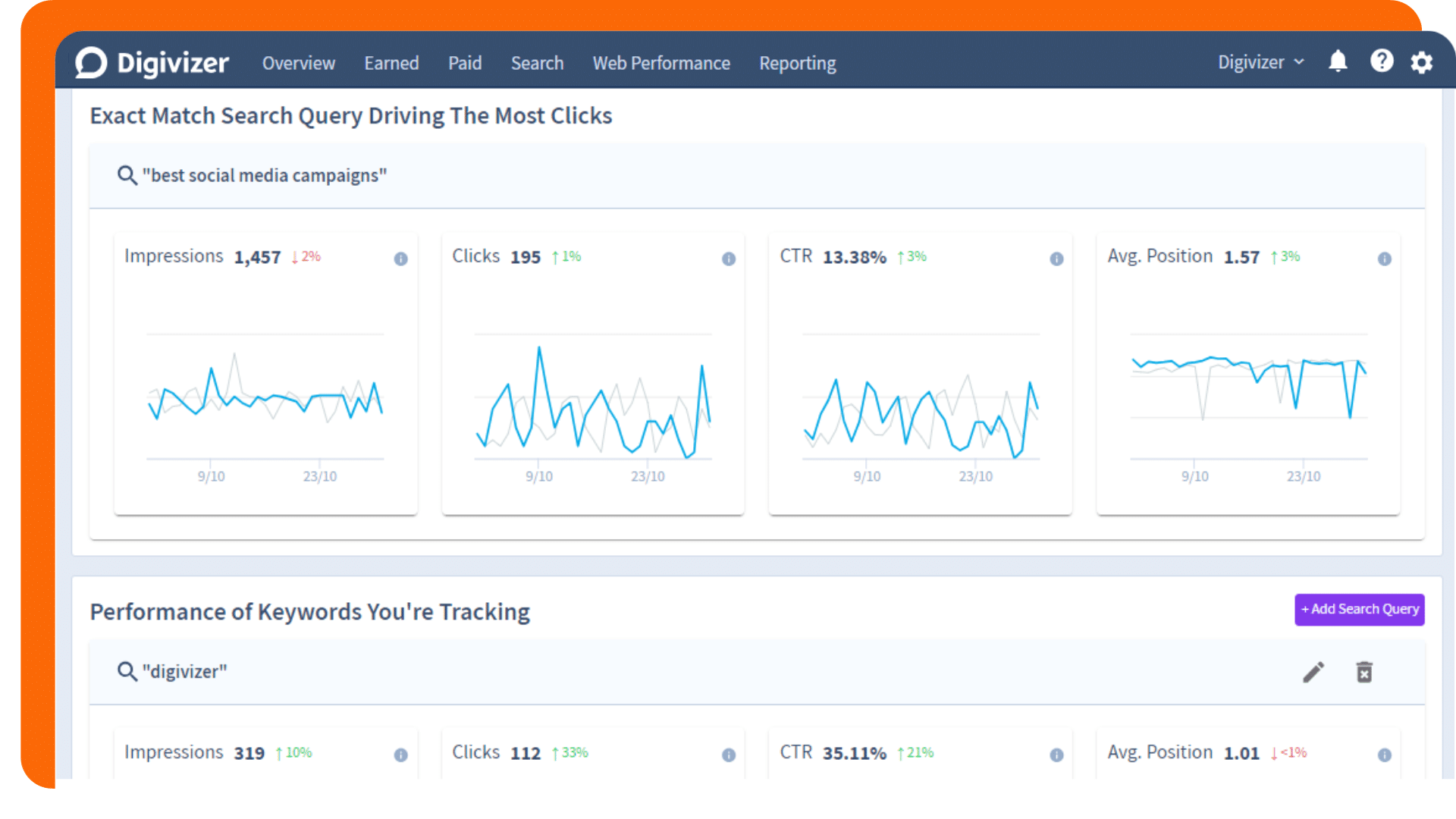Image resolution: width=1456 pixels, height=819 pixels.
Task: Click info icon on the CTR 13.38% card
Action: (1056, 259)
